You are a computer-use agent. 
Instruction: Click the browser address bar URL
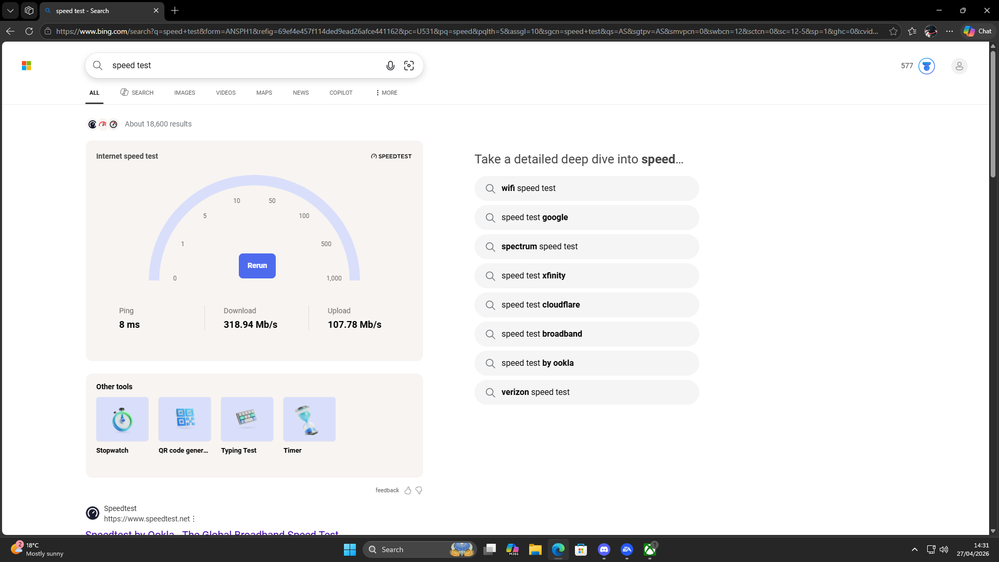465,31
